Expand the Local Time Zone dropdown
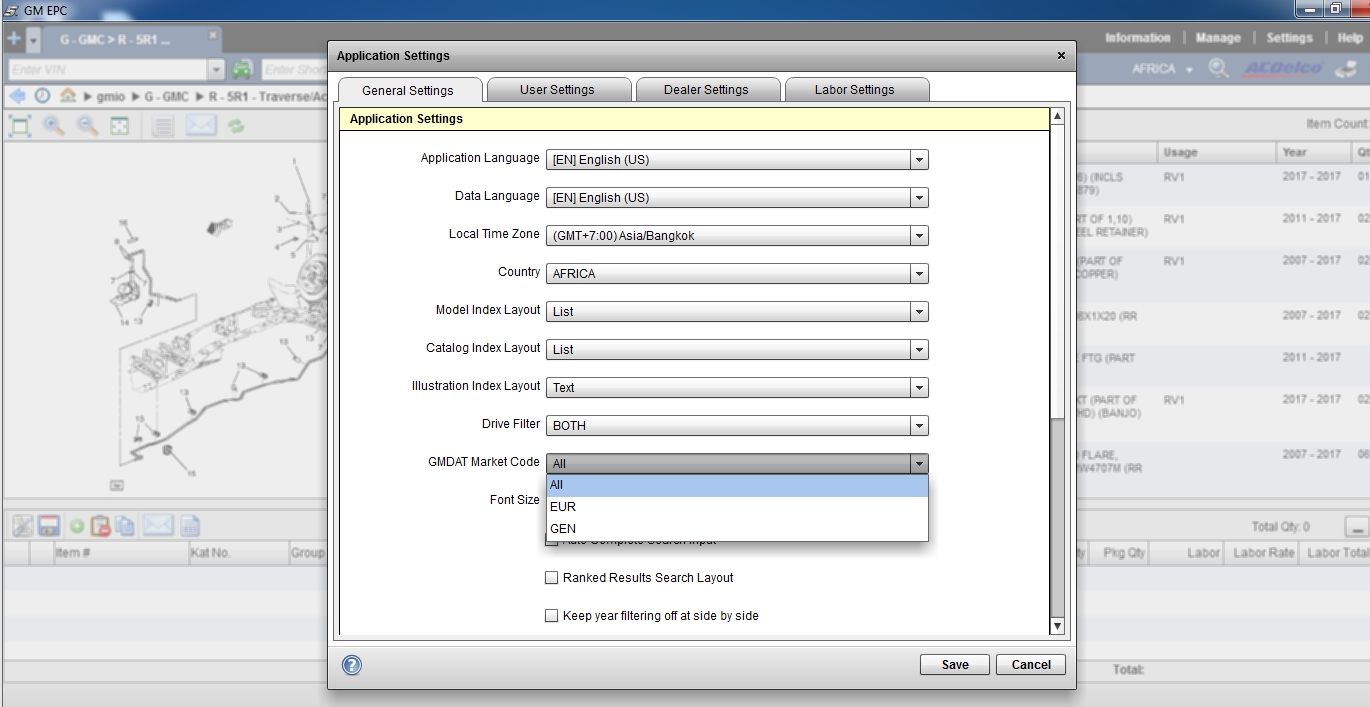1370x707 pixels. (x=919, y=236)
